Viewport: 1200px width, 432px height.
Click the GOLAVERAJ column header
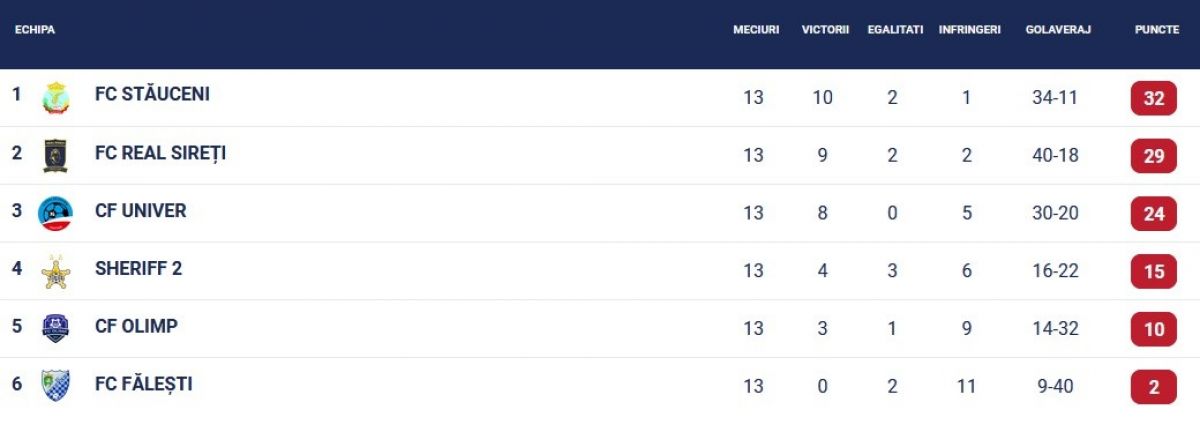(1057, 30)
